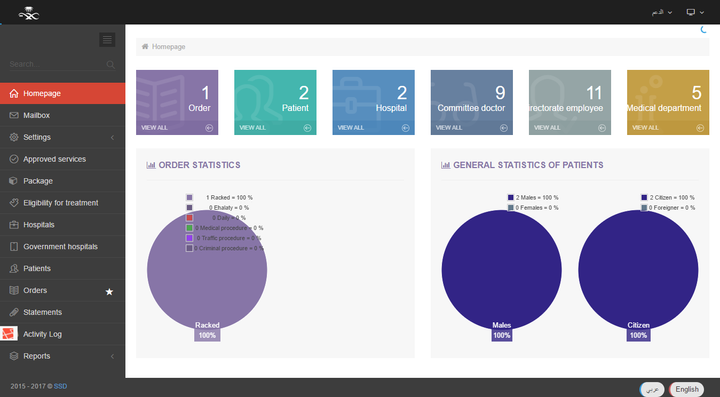
Task: Click the Hospitals briefcase icon
Action: click(x=14, y=225)
